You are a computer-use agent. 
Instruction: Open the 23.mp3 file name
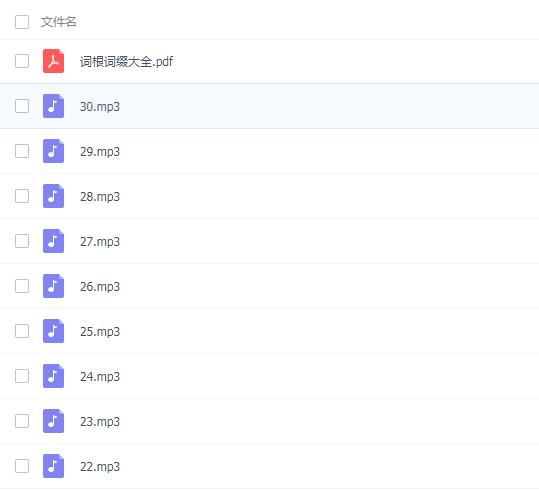click(x=100, y=422)
